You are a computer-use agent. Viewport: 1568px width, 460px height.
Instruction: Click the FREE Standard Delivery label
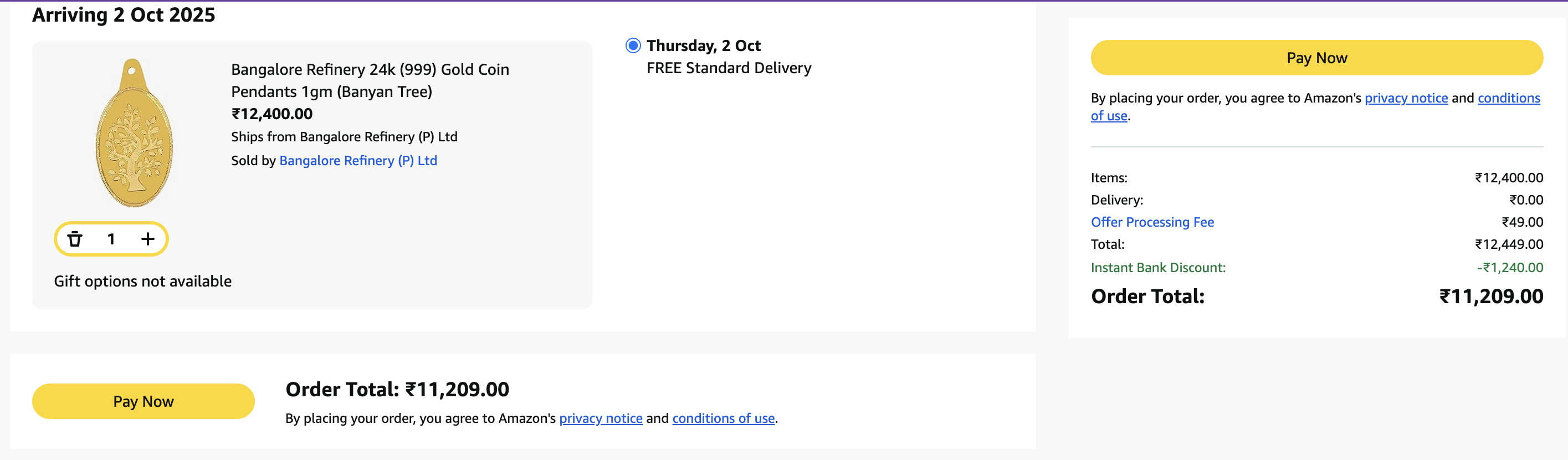[x=729, y=68]
